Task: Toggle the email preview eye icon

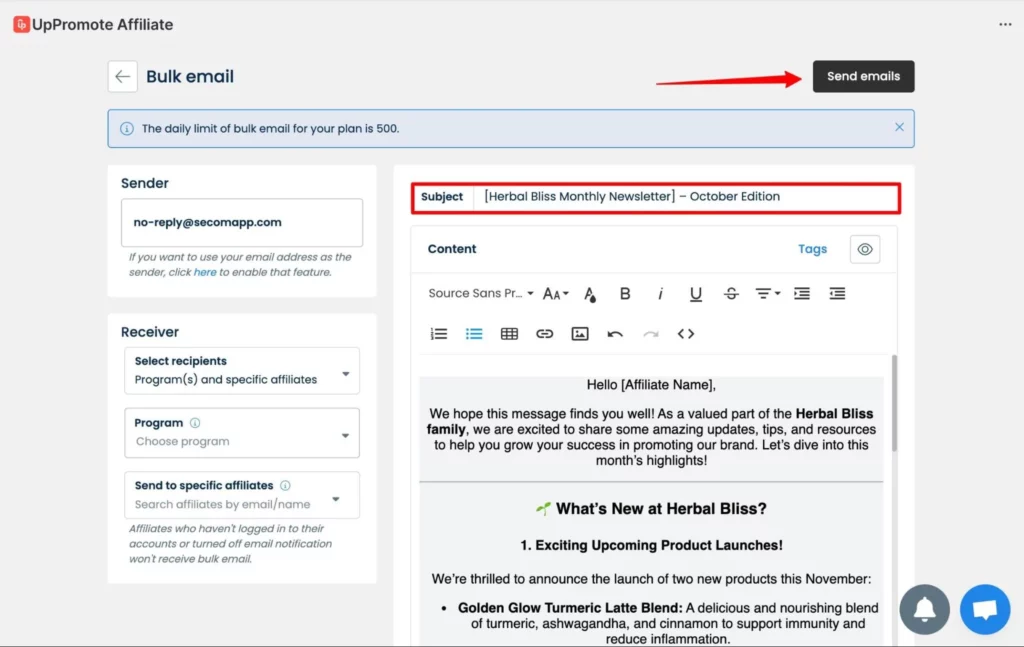Action: click(865, 249)
